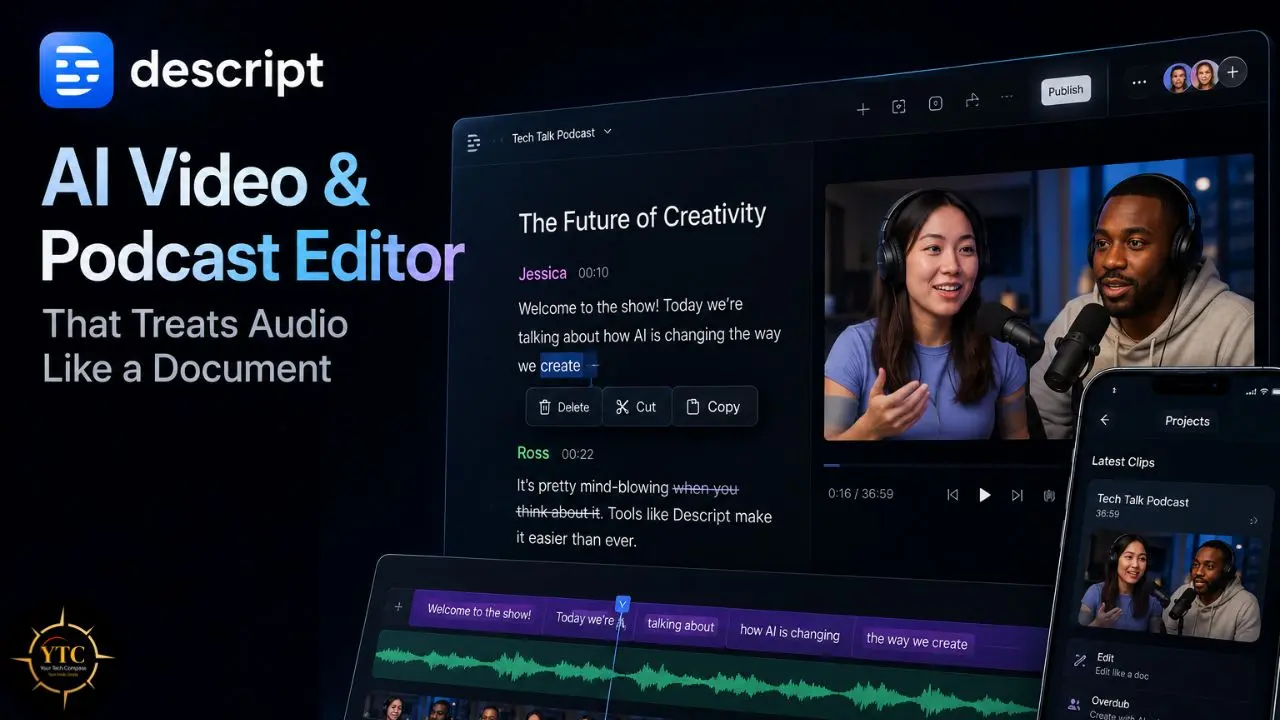This screenshot has width=1280, height=720.
Task: Open the three-dot more menu beside the avatars
Action: [x=1138, y=82]
